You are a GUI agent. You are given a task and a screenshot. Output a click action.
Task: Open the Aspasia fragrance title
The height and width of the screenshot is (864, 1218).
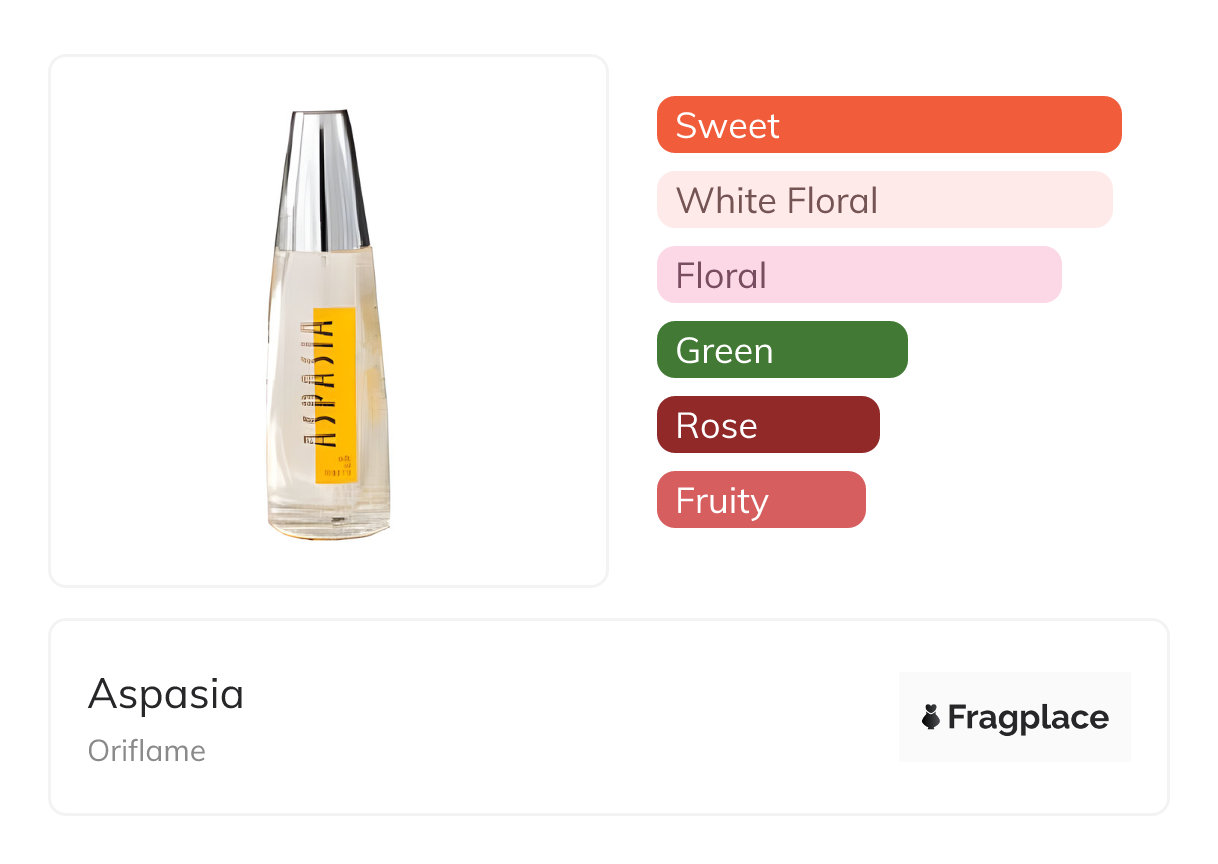166,694
